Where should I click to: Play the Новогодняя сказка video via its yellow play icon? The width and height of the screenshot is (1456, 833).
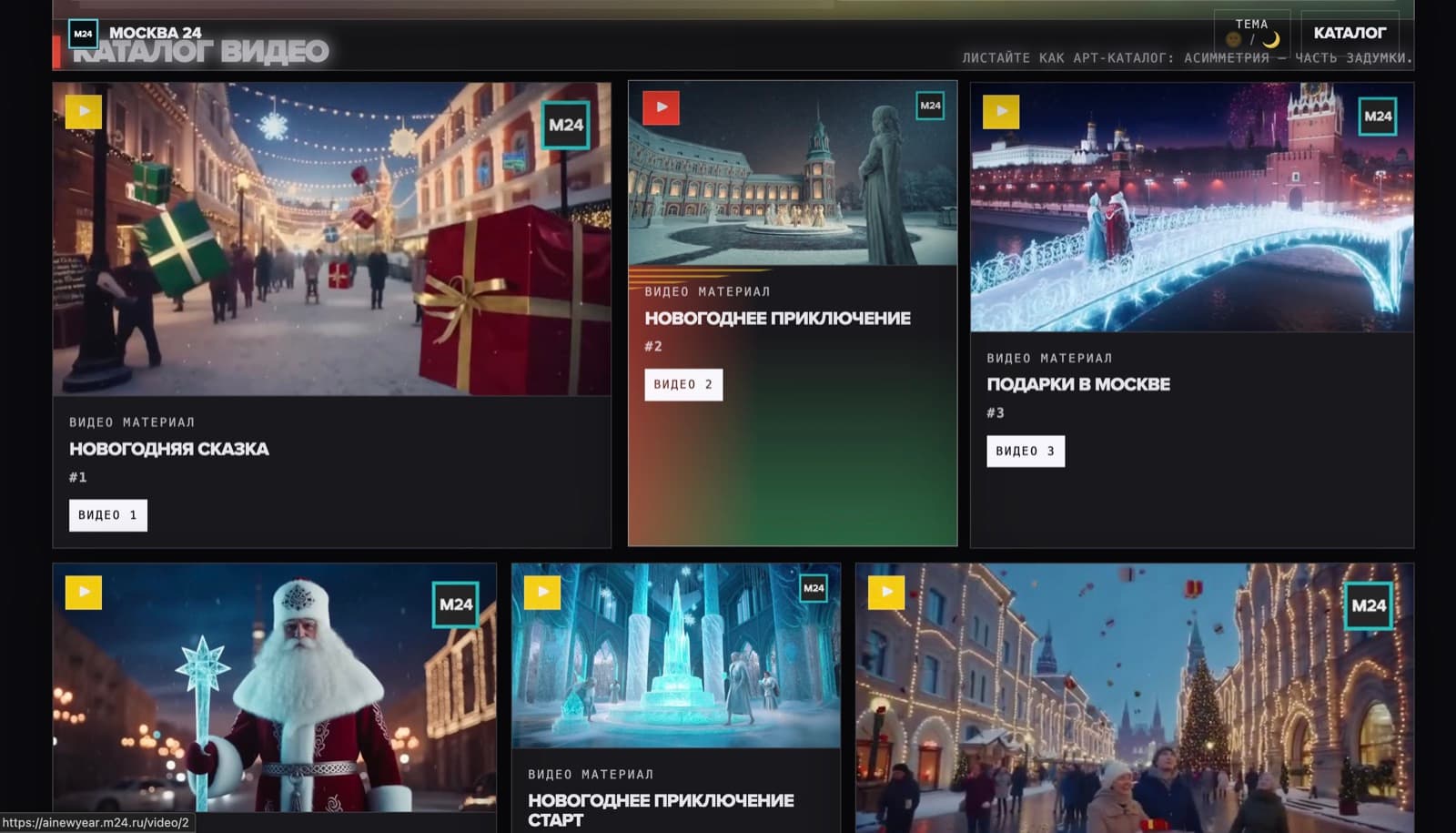[84, 112]
